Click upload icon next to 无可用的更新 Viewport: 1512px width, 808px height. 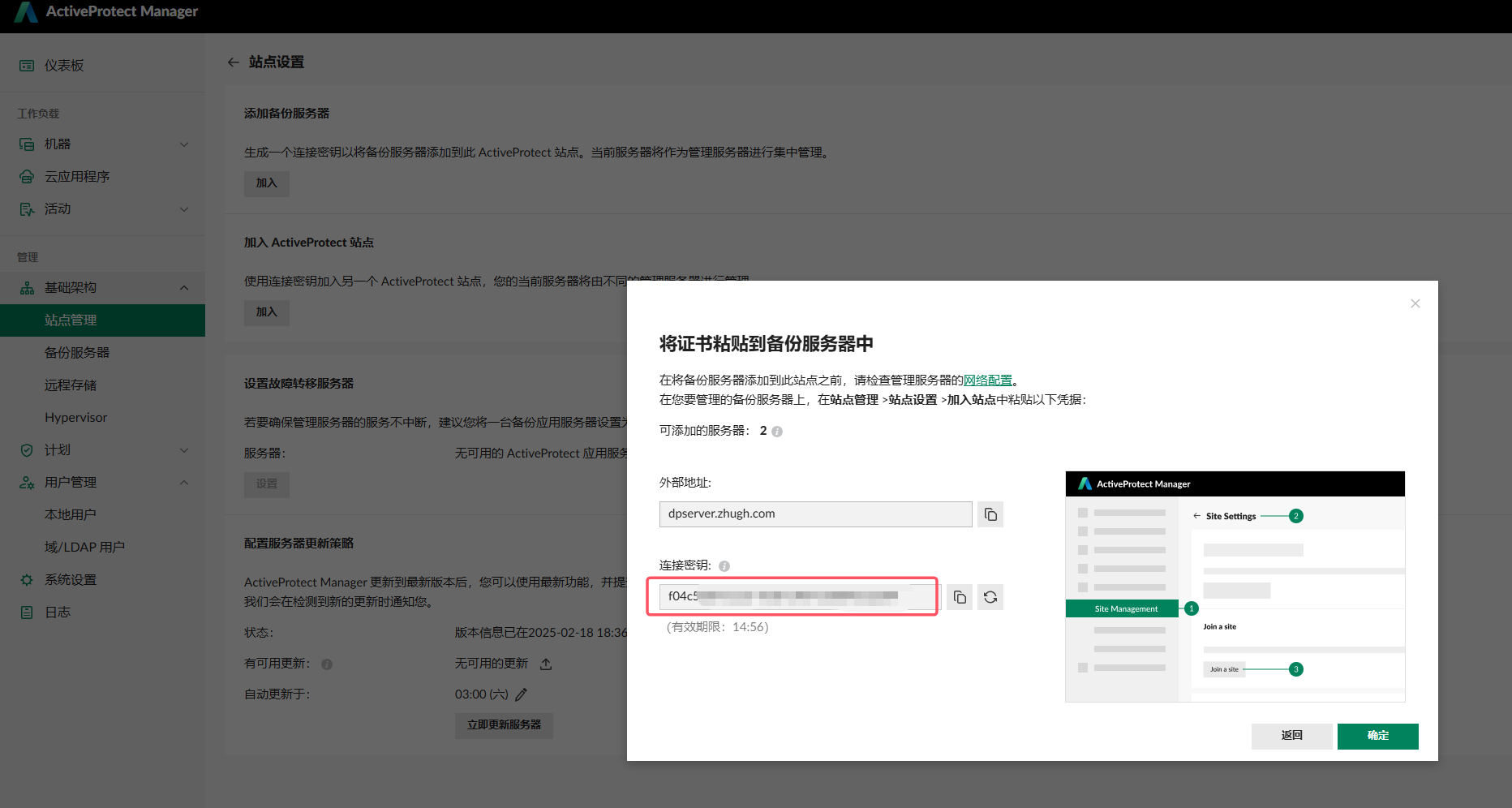click(x=546, y=664)
